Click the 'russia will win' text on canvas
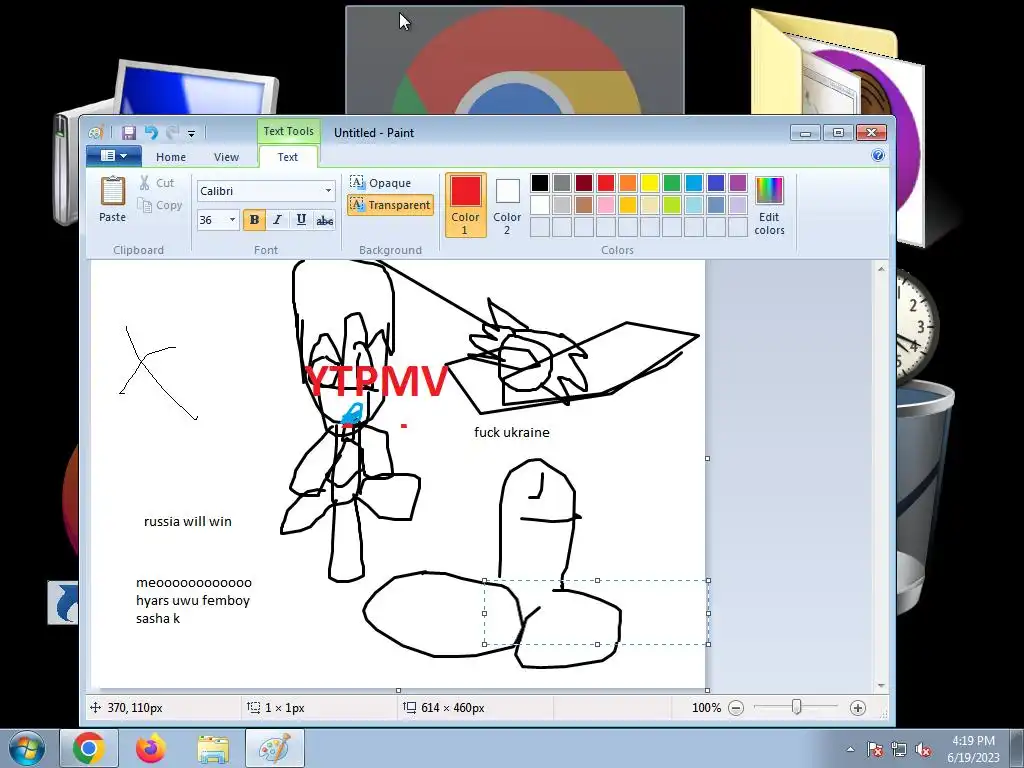 coord(187,521)
